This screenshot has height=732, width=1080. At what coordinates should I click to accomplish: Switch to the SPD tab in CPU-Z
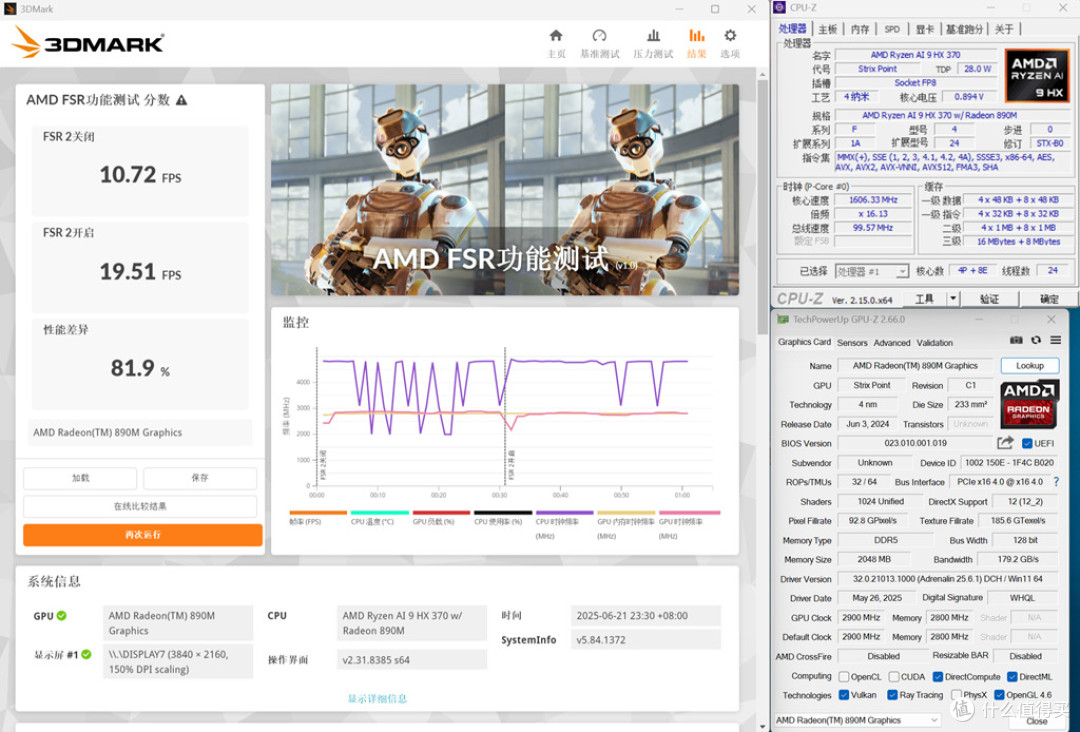(x=892, y=29)
